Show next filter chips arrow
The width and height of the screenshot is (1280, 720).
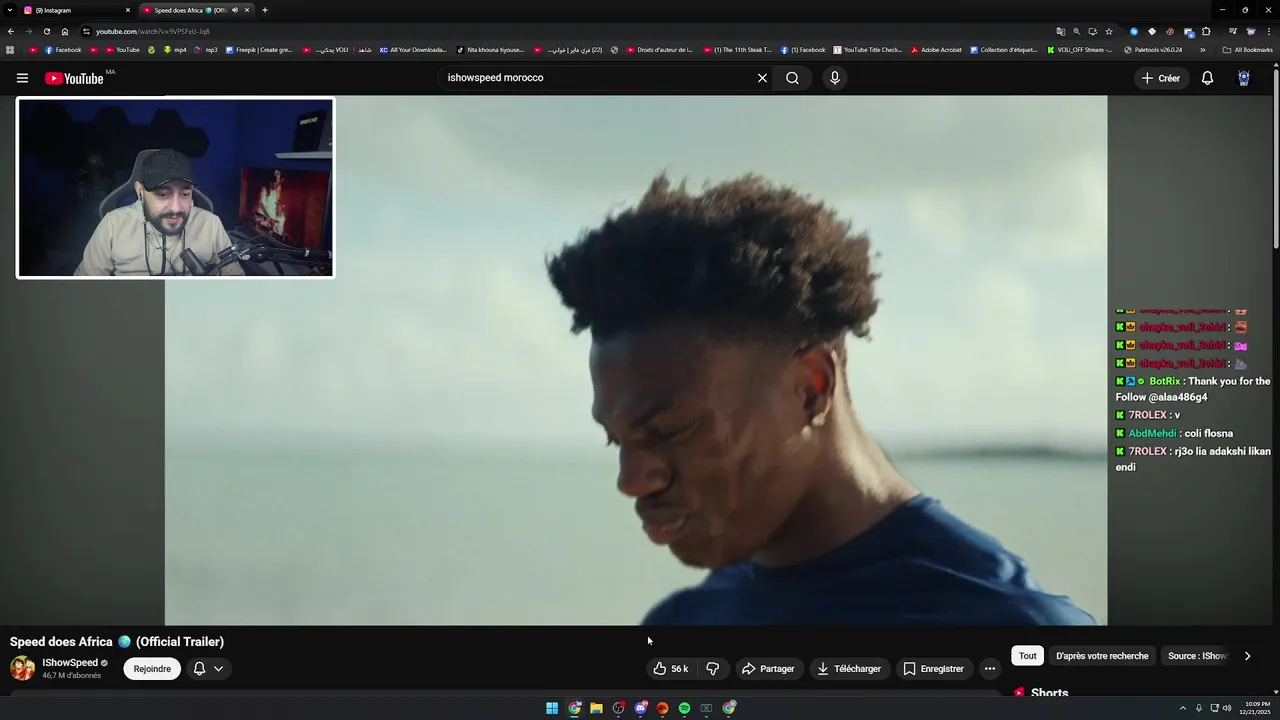click(1247, 656)
